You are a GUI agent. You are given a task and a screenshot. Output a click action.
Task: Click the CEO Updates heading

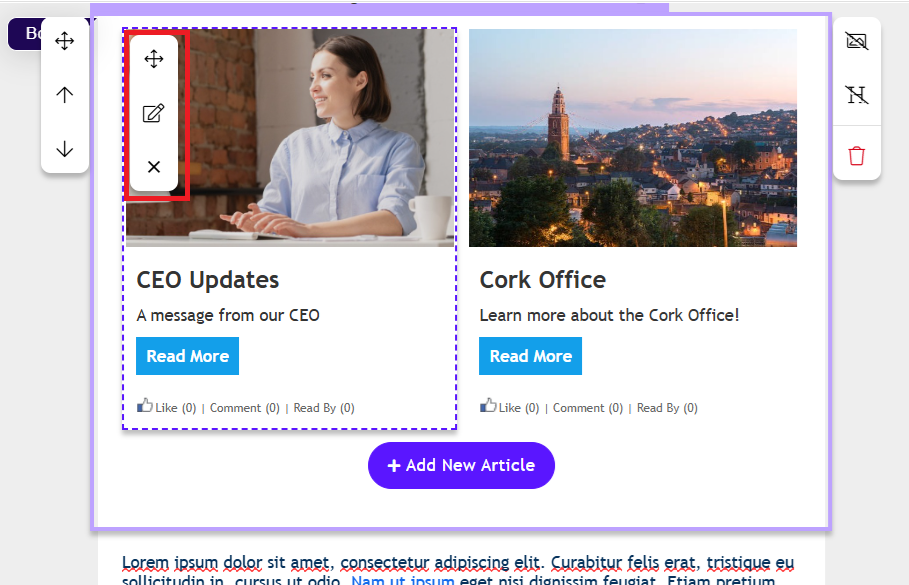[x=208, y=280]
